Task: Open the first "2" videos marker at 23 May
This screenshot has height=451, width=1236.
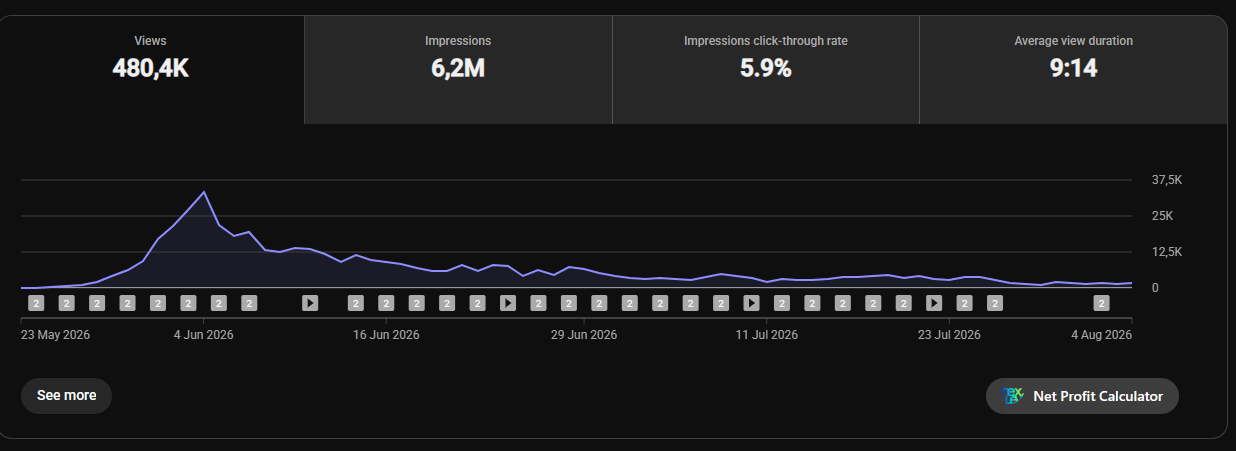Action: coord(36,302)
